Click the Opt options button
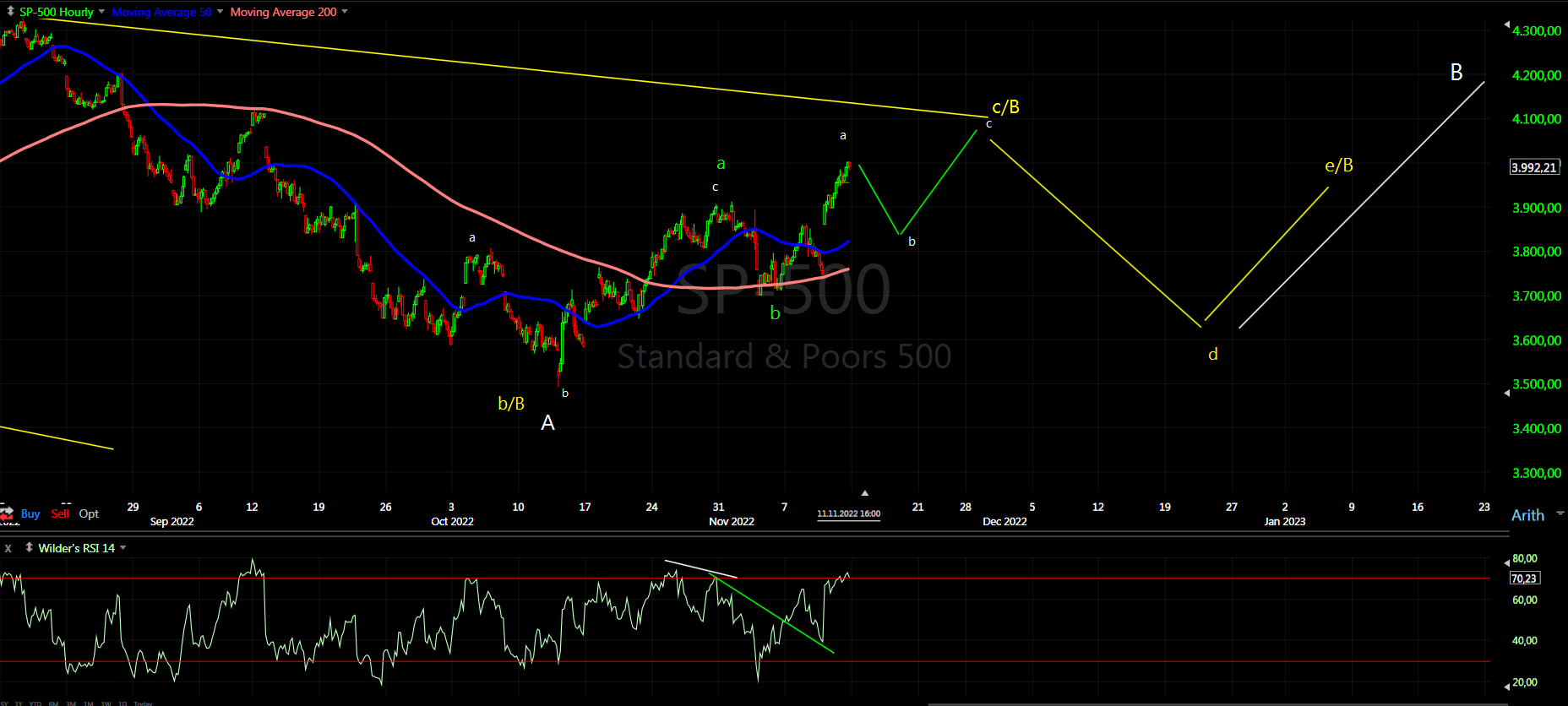This screenshot has height=706, width=1568. point(89,513)
